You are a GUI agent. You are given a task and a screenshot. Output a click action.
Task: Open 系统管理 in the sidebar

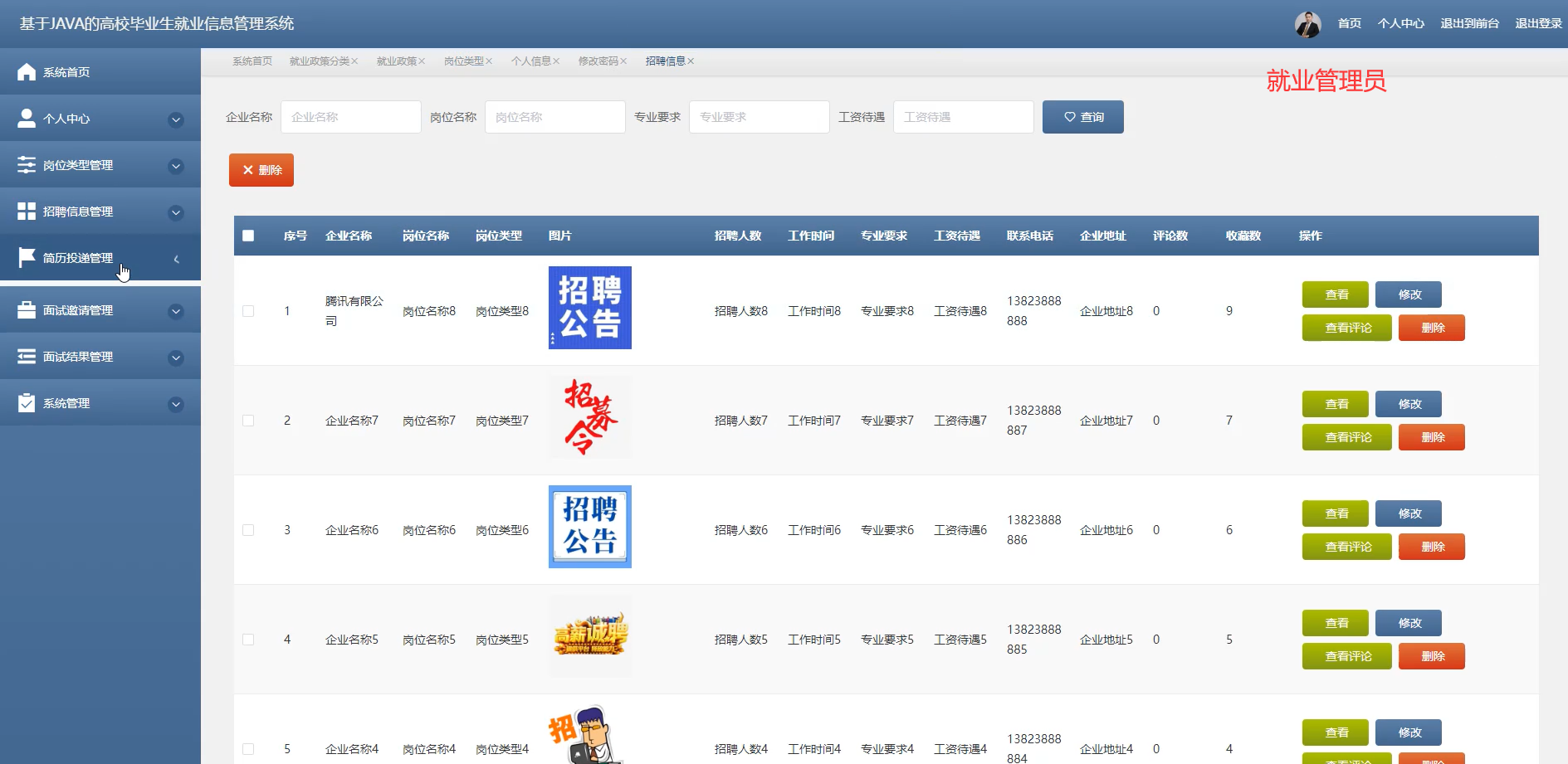(100, 402)
